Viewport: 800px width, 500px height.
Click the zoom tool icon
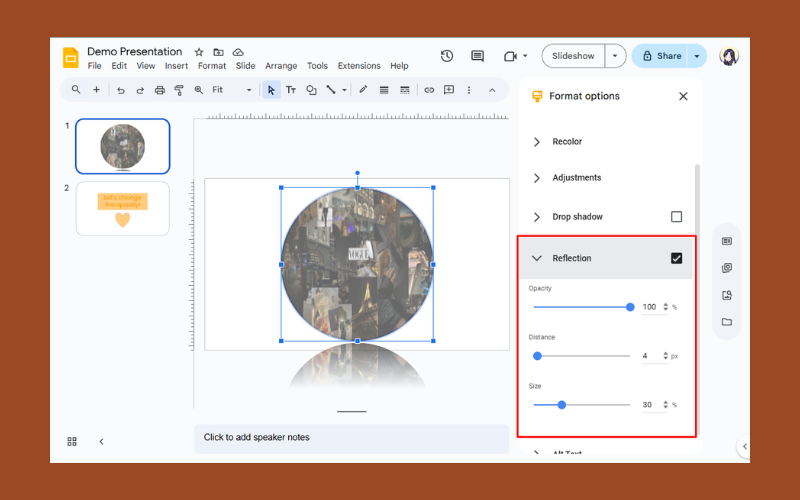[198, 90]
